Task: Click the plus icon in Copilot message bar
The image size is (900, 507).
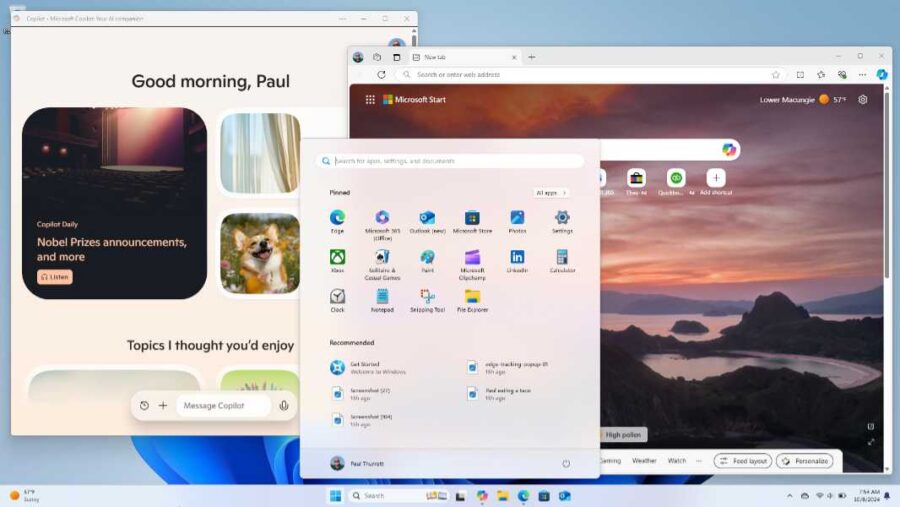Action: point(163,405)
